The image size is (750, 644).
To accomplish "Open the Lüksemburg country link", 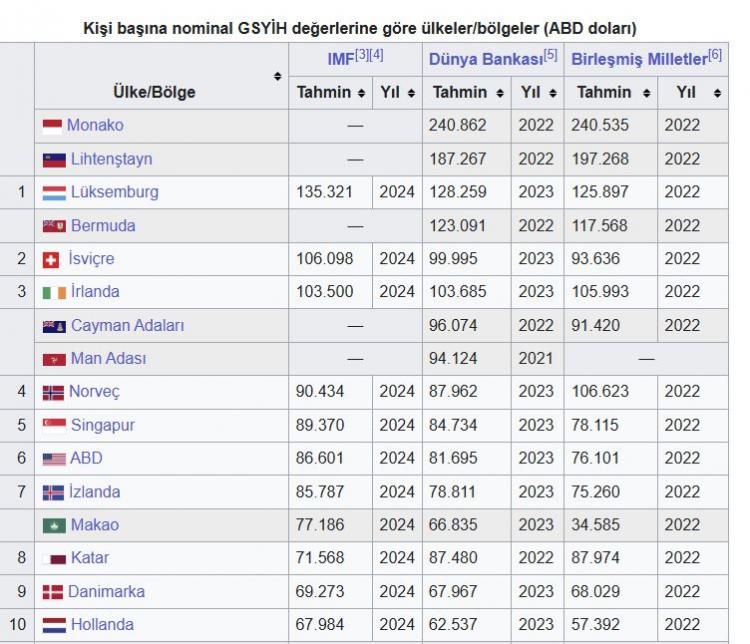I will (x=114, y=192).
